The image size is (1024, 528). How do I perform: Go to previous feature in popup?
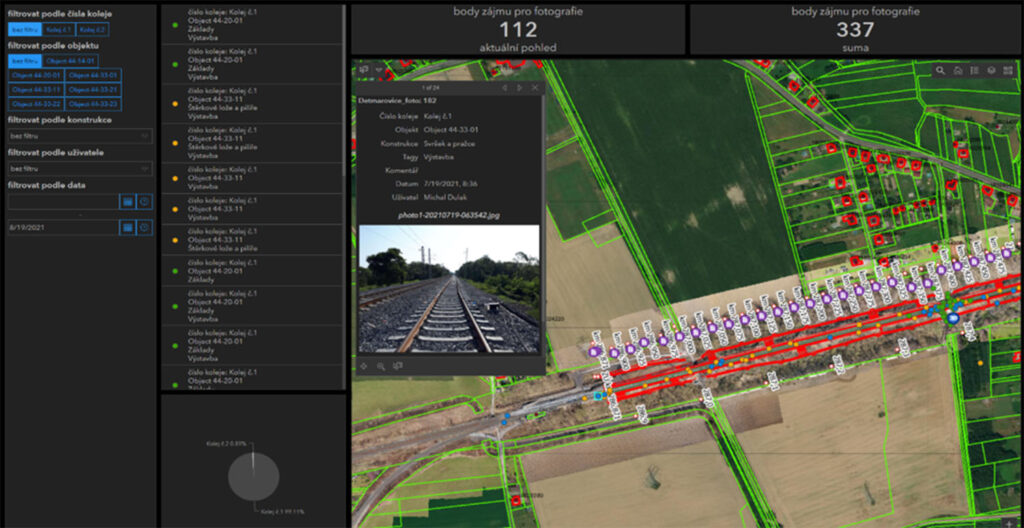(503, 88)
